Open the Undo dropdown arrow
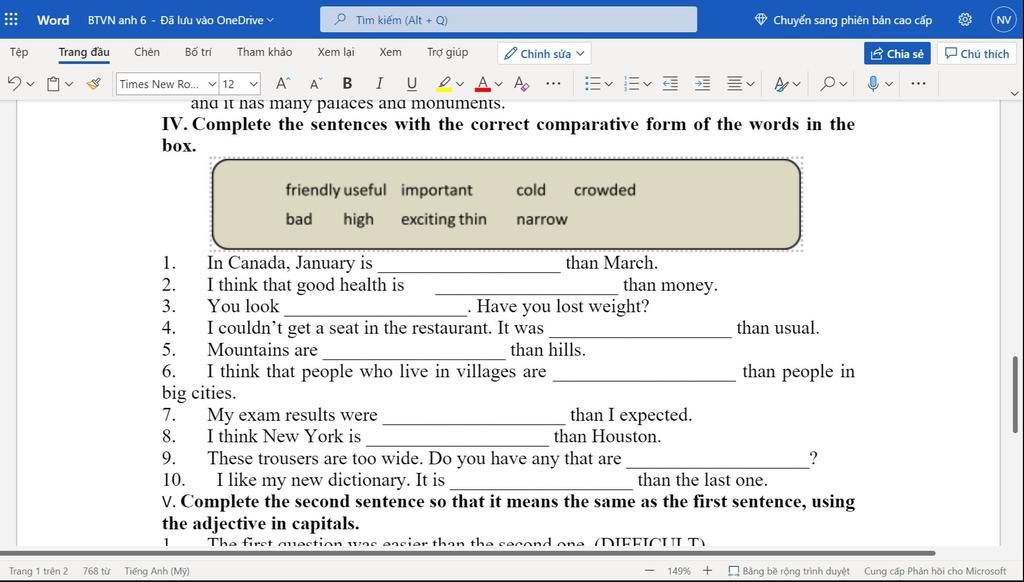 (x=30, y=84)
